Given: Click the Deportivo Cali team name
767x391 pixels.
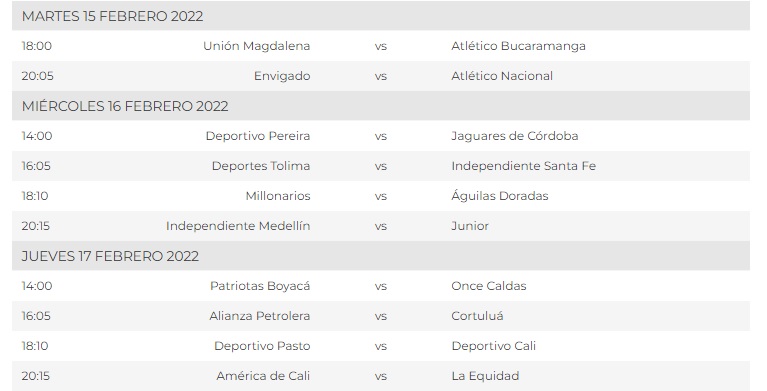Looking at the screenshot, I should tap(494, 346).
